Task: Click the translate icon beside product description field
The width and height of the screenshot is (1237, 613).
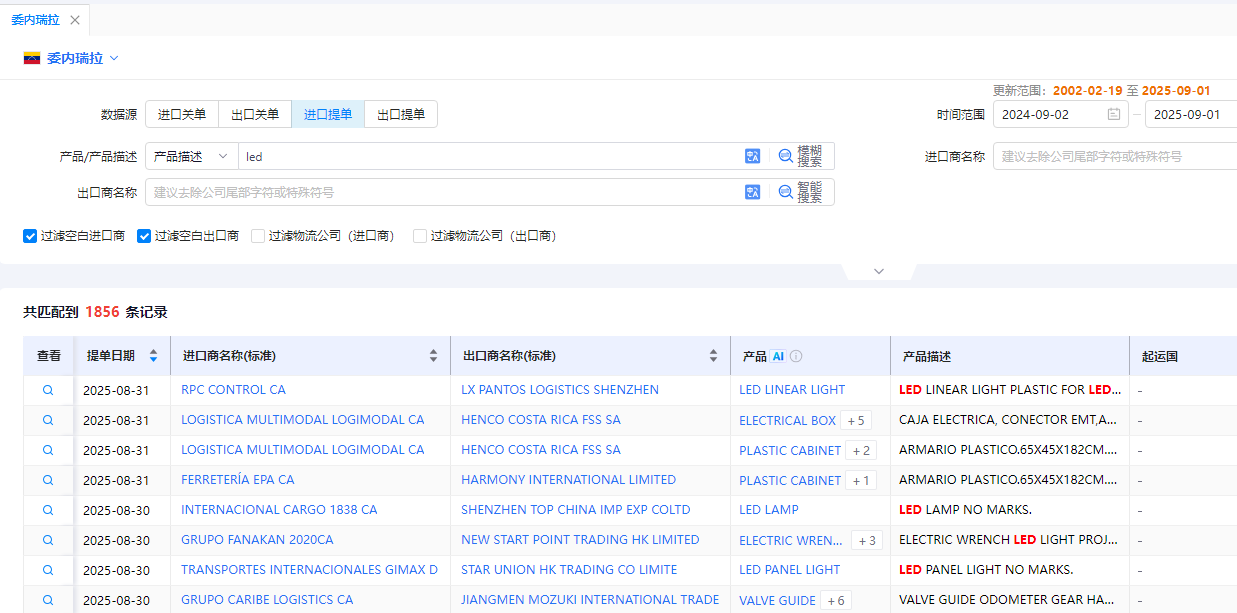Action: (x=752, y=156)
